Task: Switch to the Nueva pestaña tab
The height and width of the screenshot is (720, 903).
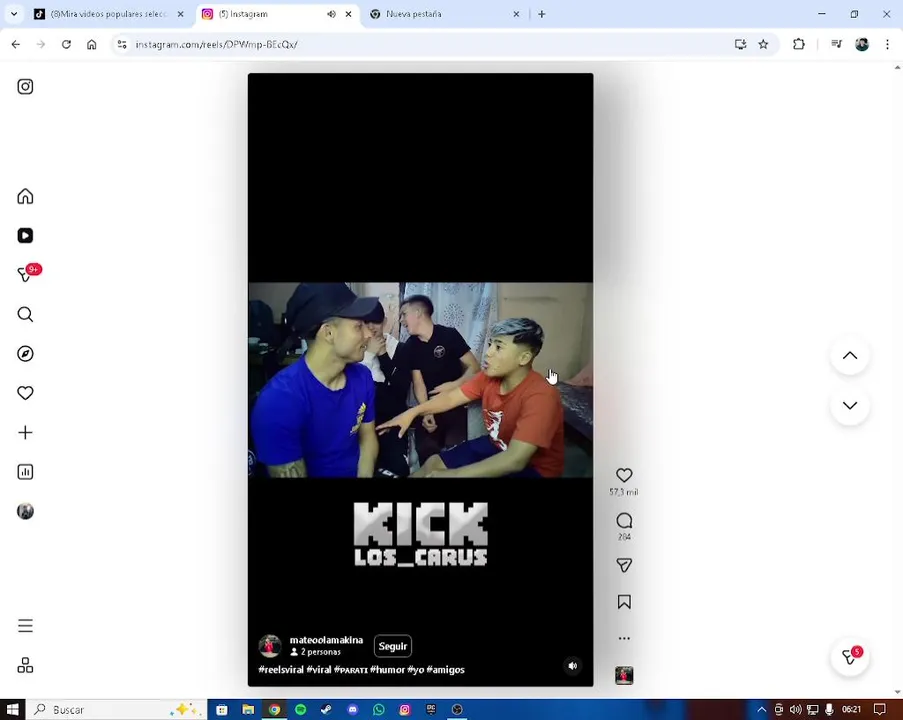Action: (x=443, y=14)
